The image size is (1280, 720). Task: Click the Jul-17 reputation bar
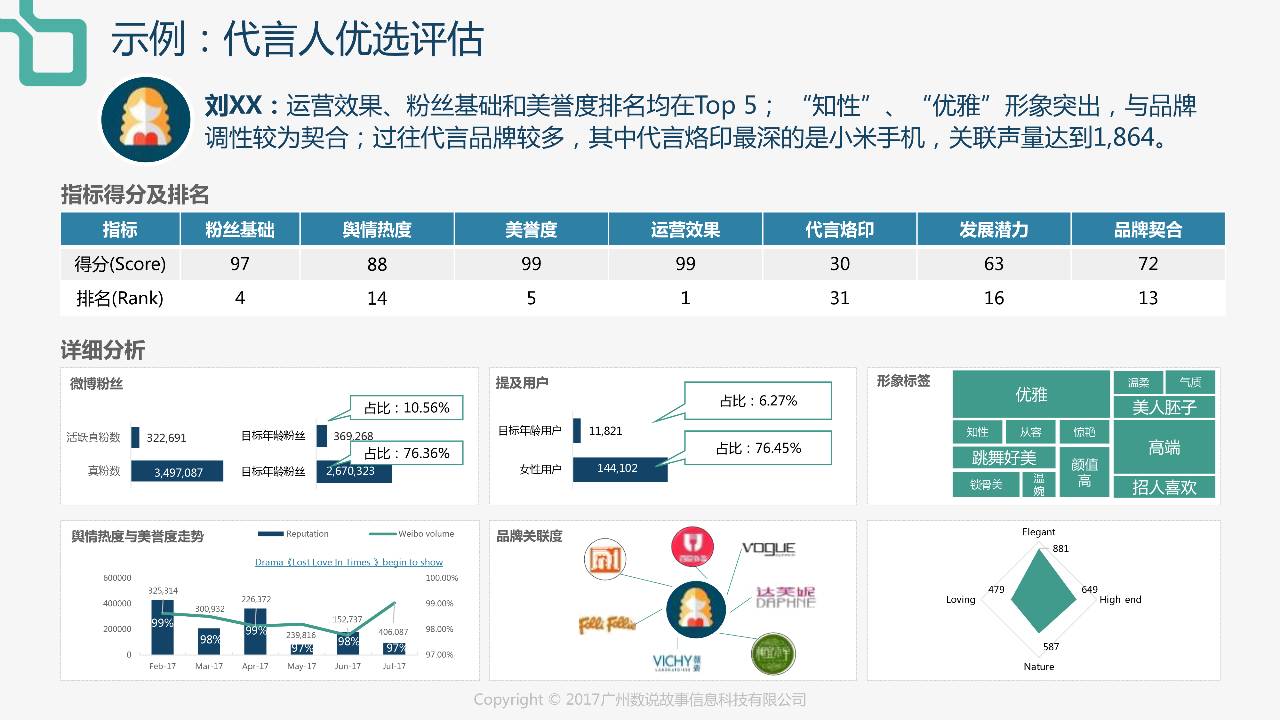point(394,647)
